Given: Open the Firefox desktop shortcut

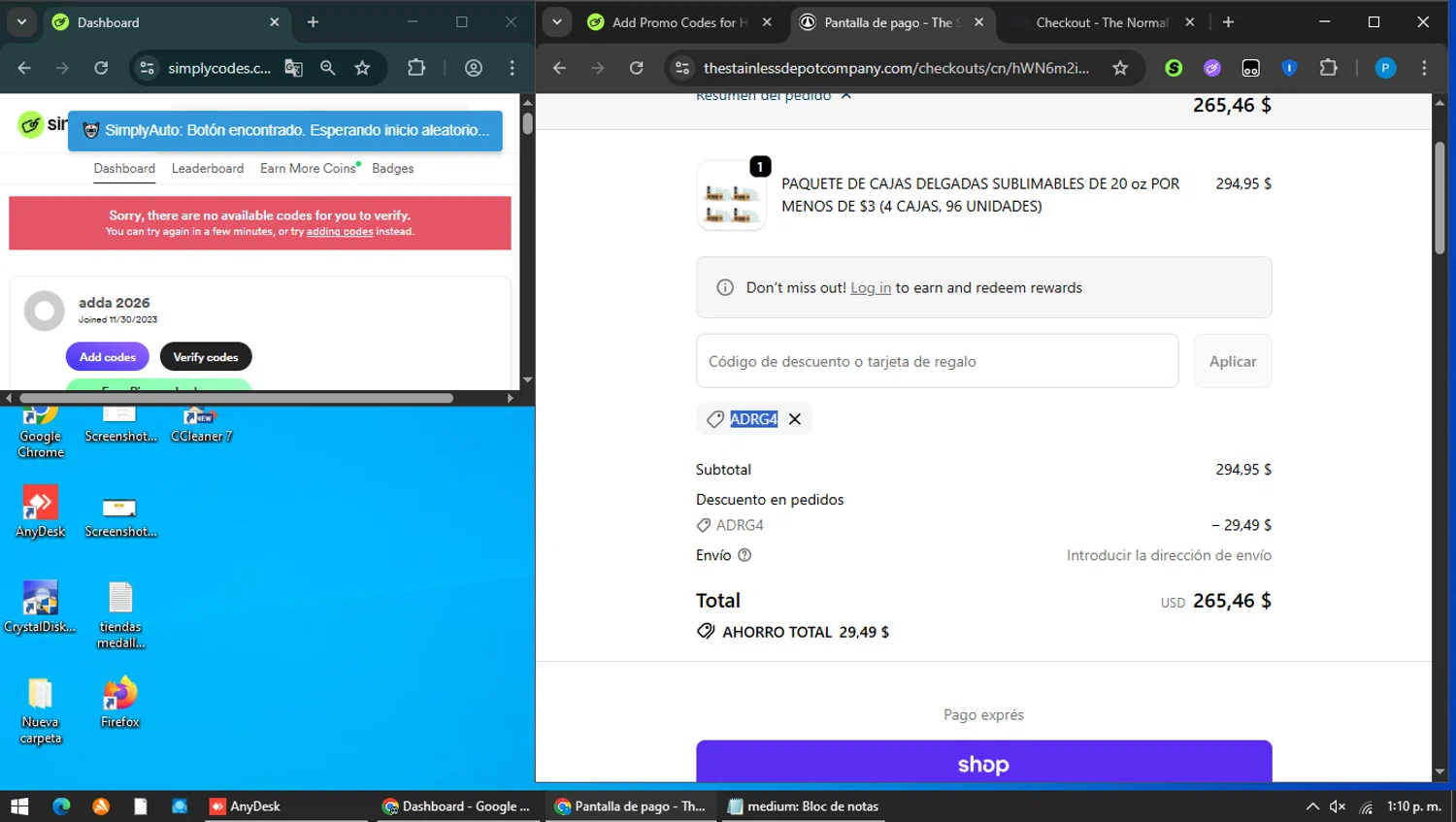Looking at the screenshot, I should (x=120, y=703).
